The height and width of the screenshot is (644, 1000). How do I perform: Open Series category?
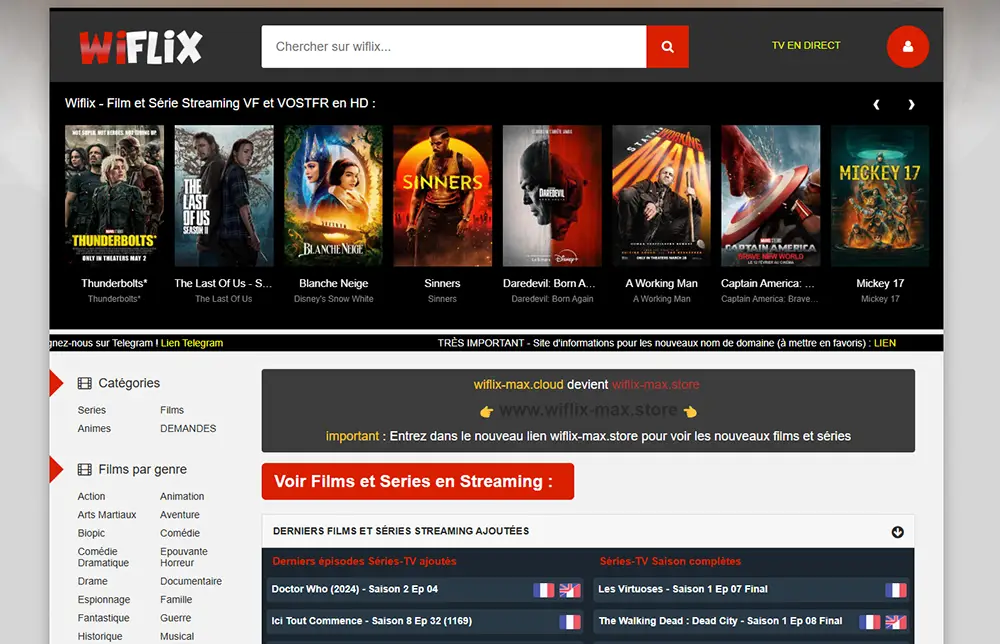tap(92, 410)
